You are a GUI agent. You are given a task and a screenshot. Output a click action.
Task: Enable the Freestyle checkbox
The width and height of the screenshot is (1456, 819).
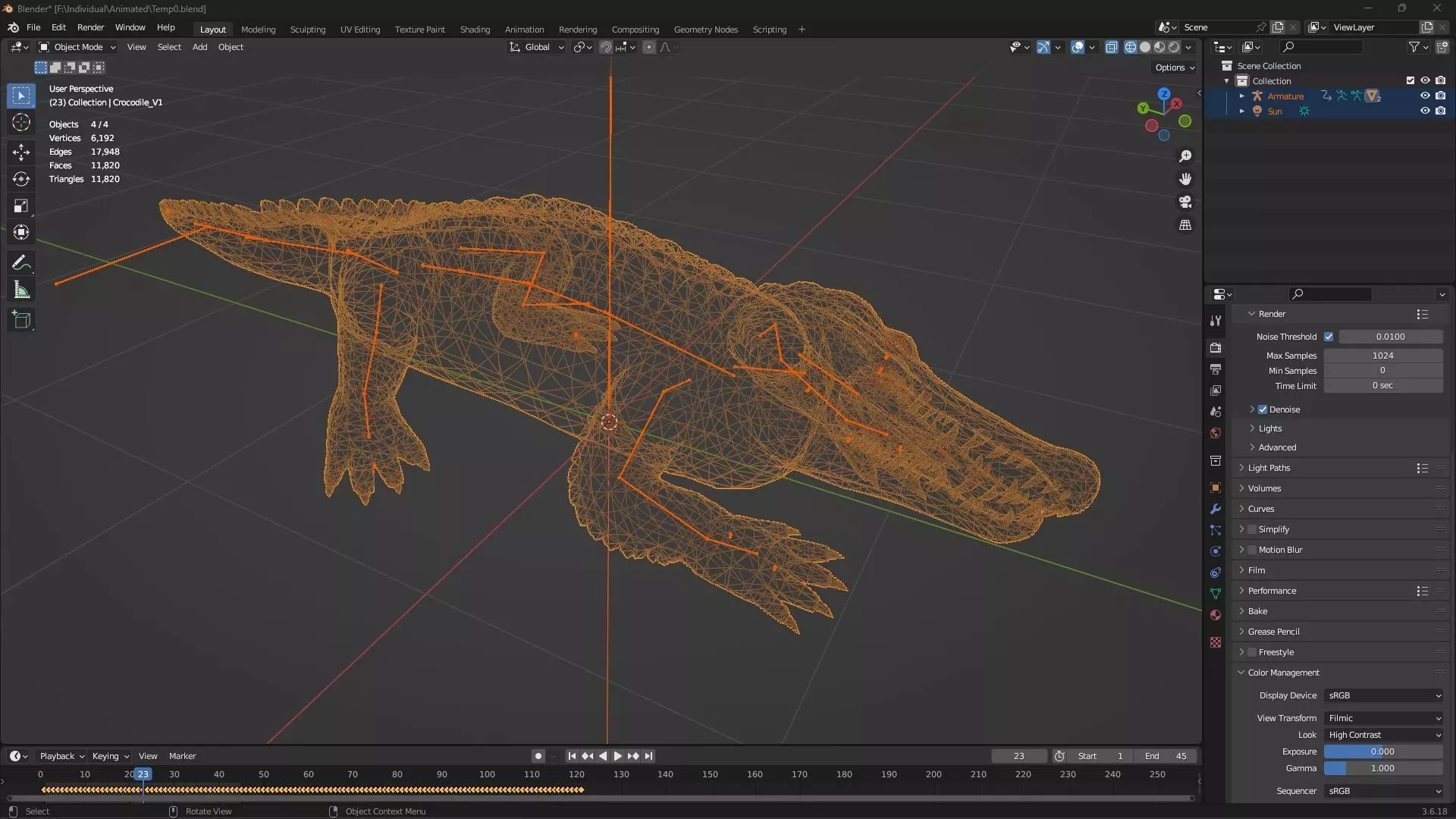[1252, 652]
